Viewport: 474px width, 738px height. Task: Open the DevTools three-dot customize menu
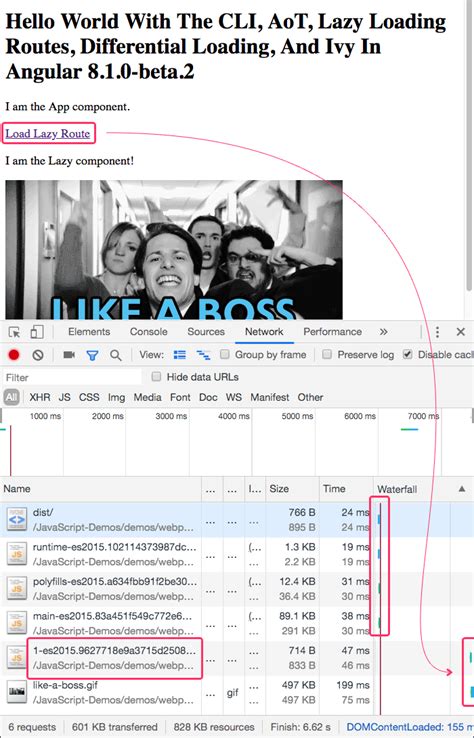(437, 332)
